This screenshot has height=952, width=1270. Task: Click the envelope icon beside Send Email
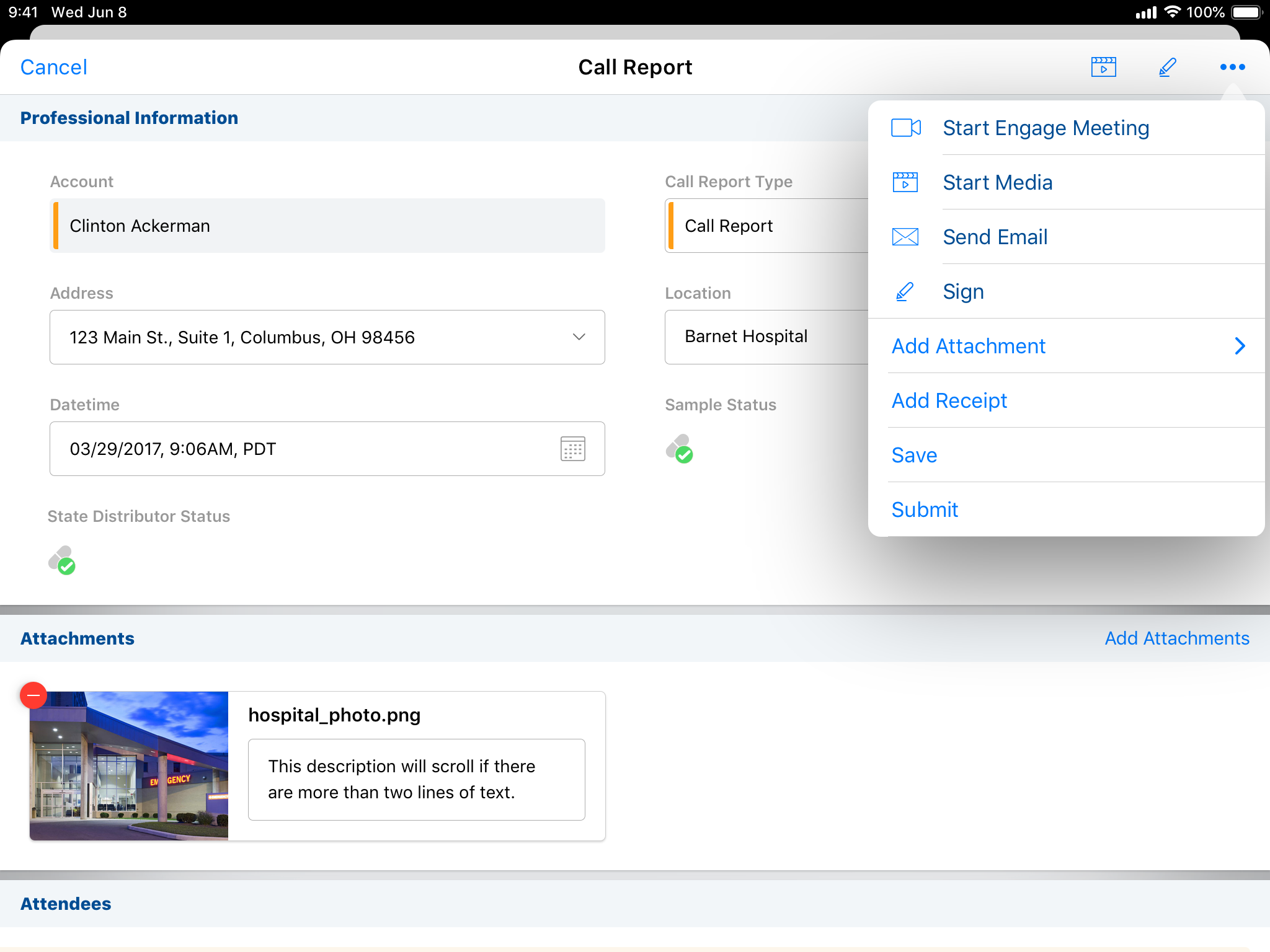click(905, 237)
